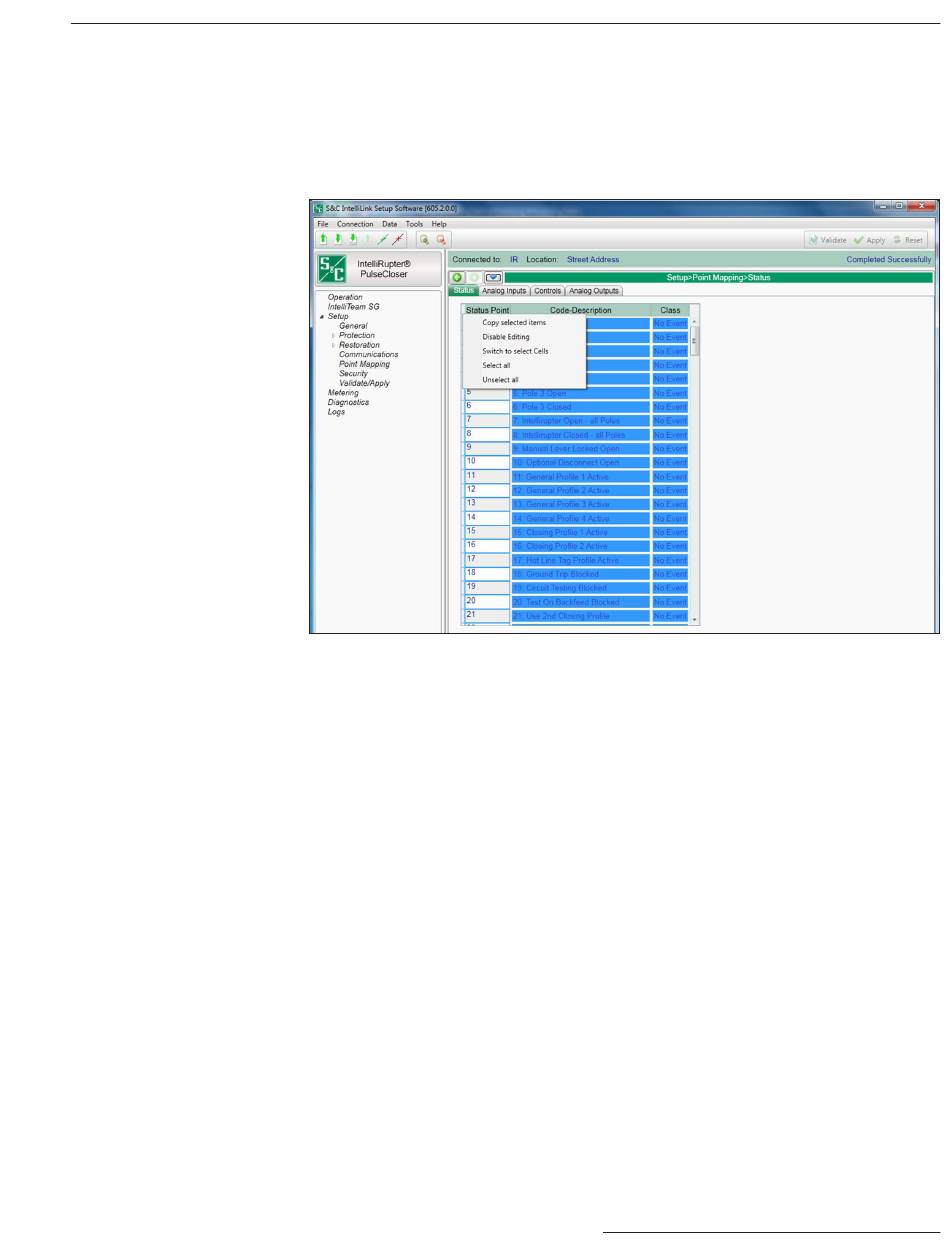This screenshot has width=950, height=1260.
Task: Click the green magnifier toolbar icon
Action: [424, 239]
